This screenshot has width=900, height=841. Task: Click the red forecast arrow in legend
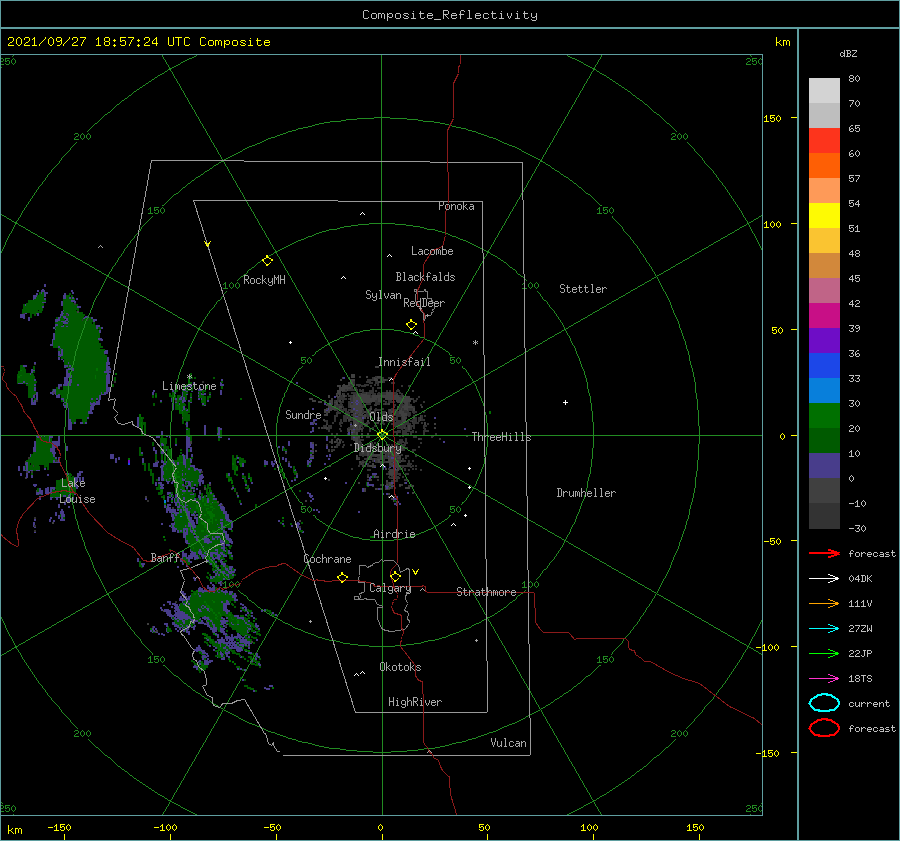[x=824, y=553]
